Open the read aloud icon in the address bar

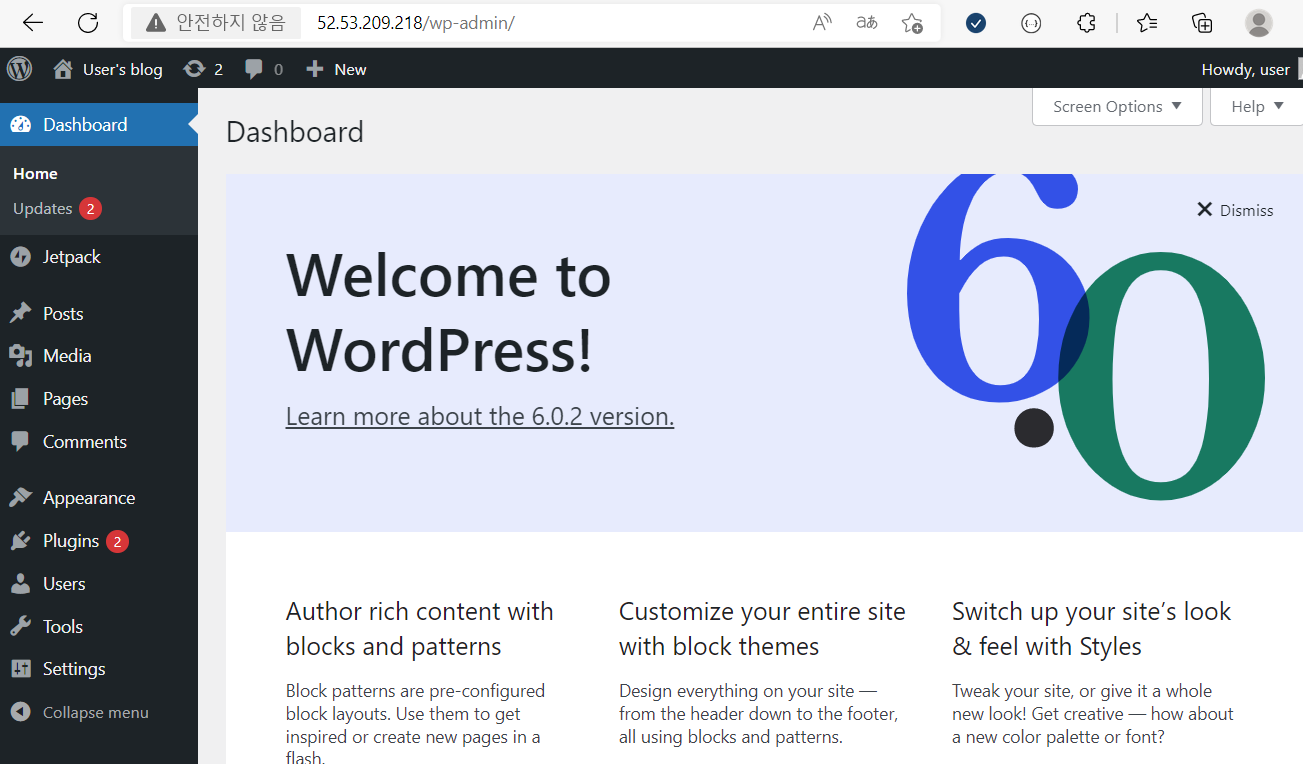(x=822, y=23)
